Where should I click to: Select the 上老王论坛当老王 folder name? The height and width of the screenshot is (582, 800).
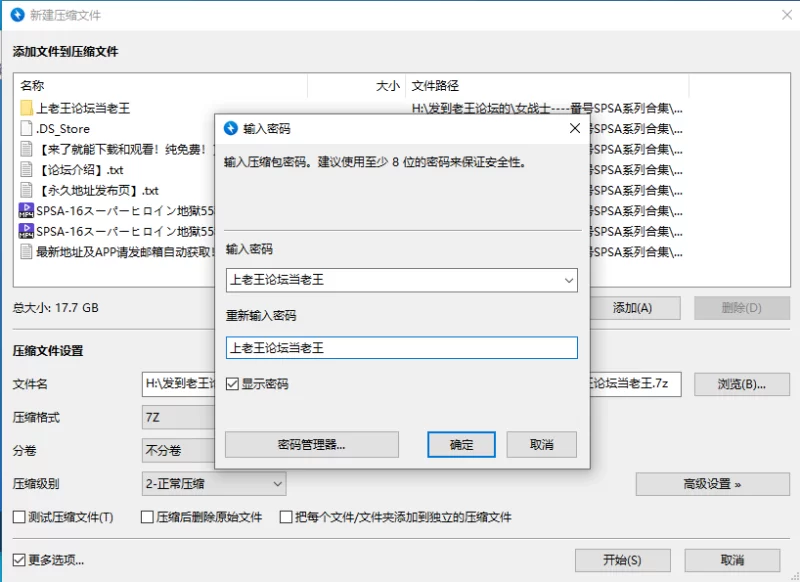coord(83,108)
